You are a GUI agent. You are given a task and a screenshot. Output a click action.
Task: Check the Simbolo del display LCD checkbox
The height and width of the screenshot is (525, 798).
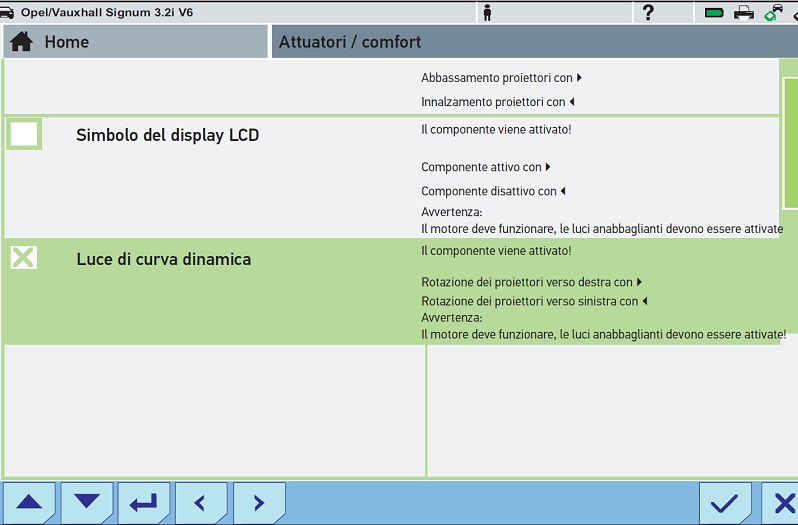(x=24, y=134)
